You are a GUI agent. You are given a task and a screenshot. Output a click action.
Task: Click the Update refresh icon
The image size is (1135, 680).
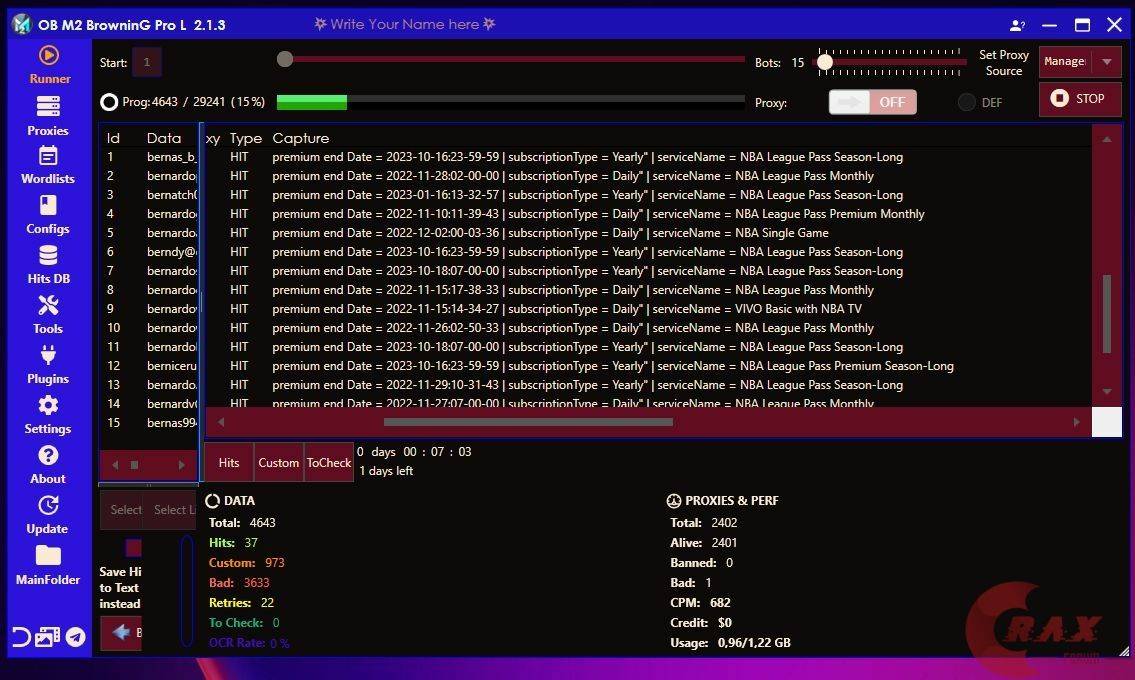[48, 505]
